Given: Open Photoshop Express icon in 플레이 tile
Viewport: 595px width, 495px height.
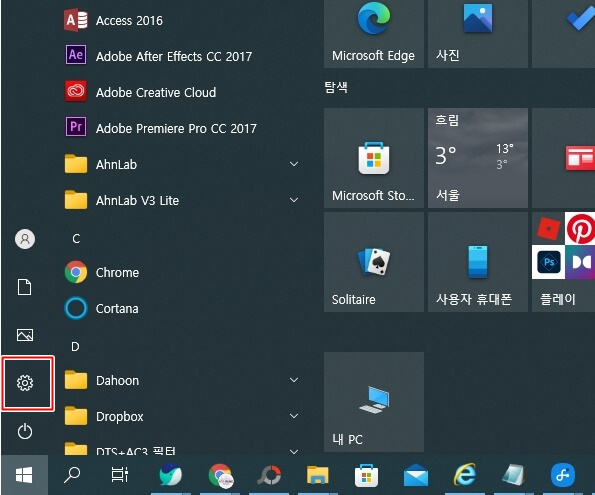Looking at the screenshot, I should pyautogui.click(x=548, y=262).
